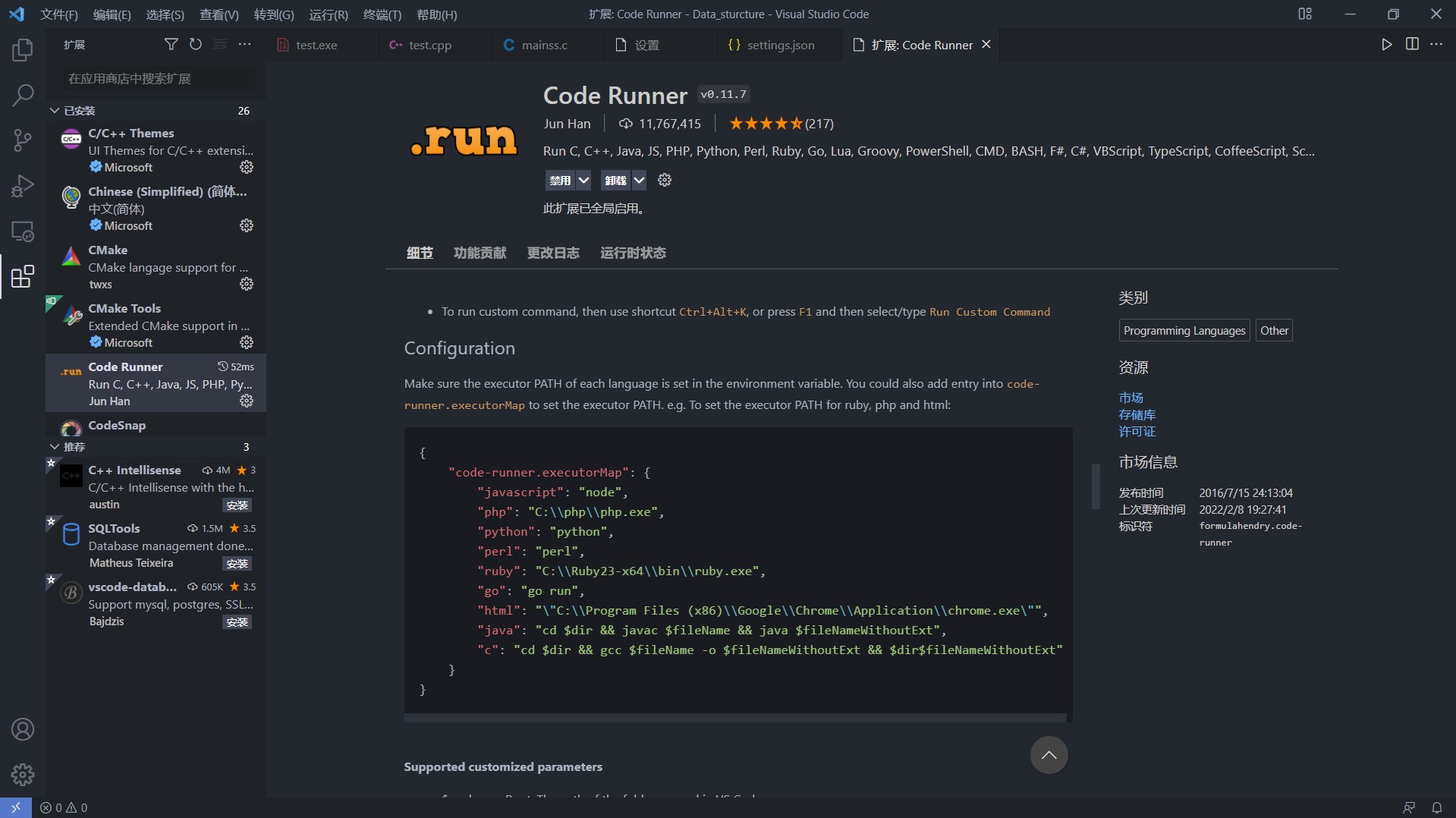Open the View menu

219,14
